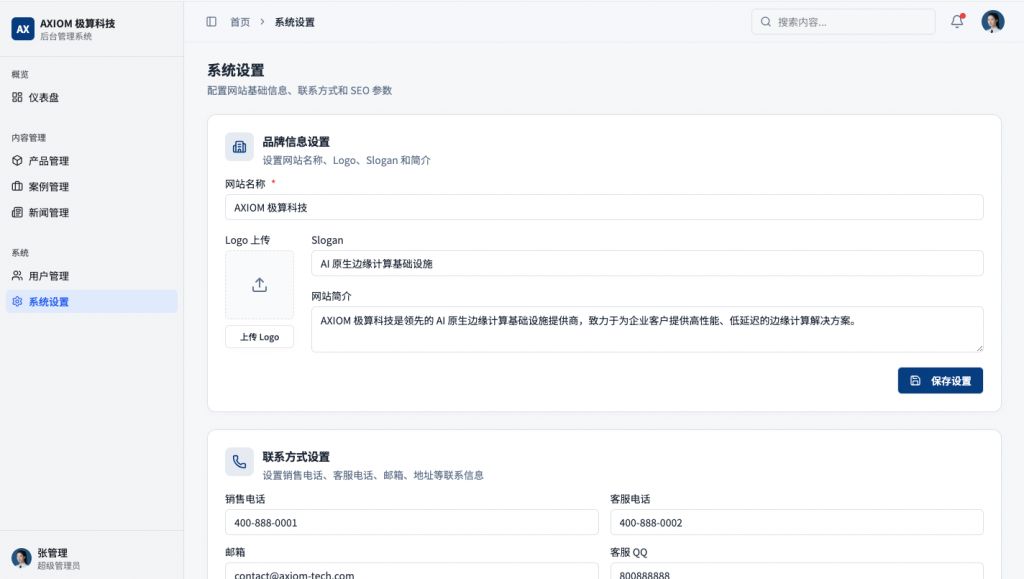Click the search magnifier icon
Image resolution: width=1024 pixels, height=579 pixels.
click(765, 22)
